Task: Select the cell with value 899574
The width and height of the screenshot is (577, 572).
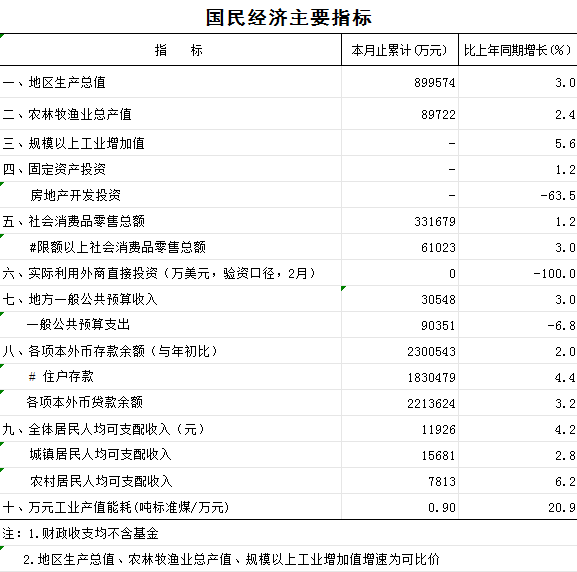Action: [x=400, y=82]
